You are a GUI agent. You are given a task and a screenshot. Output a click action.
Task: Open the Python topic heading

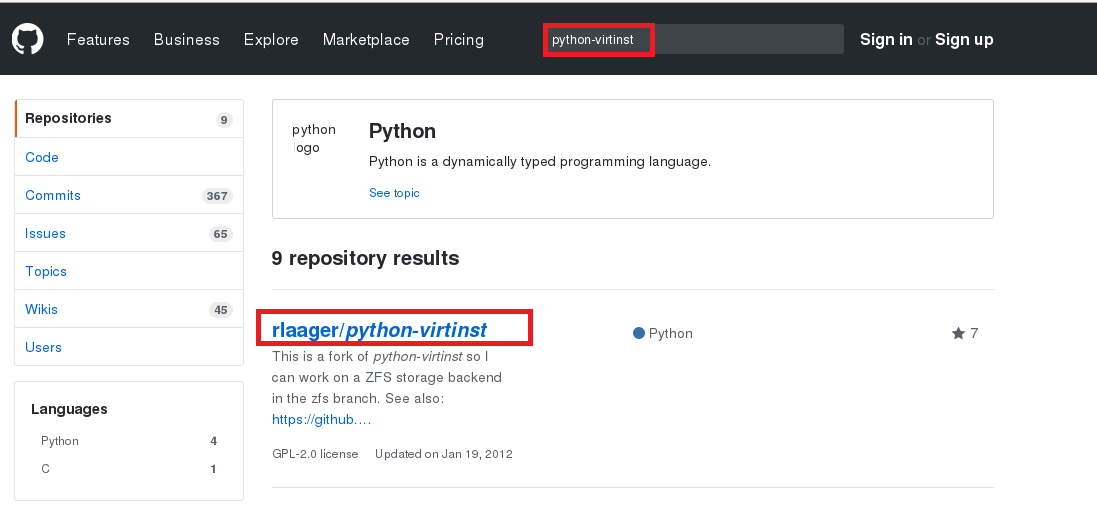(x=402, y=131)
